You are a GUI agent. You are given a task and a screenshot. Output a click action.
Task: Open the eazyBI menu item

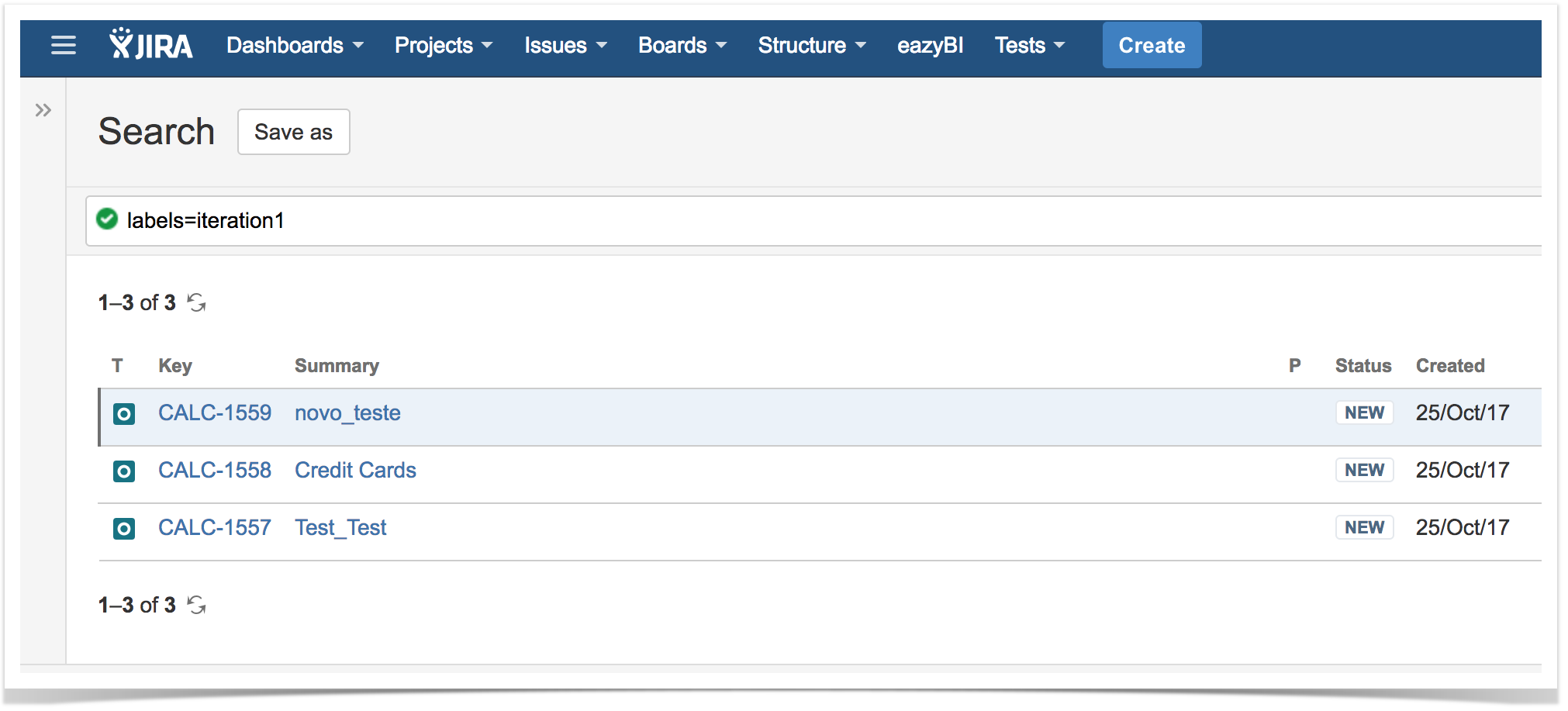pyautogui.click(x=930, y=46)
